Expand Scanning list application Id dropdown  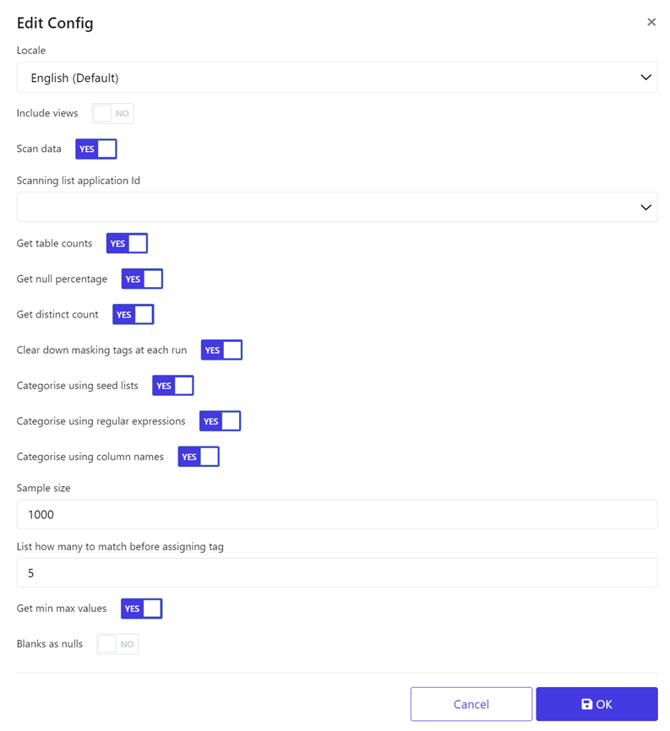(x=337, y=207)
